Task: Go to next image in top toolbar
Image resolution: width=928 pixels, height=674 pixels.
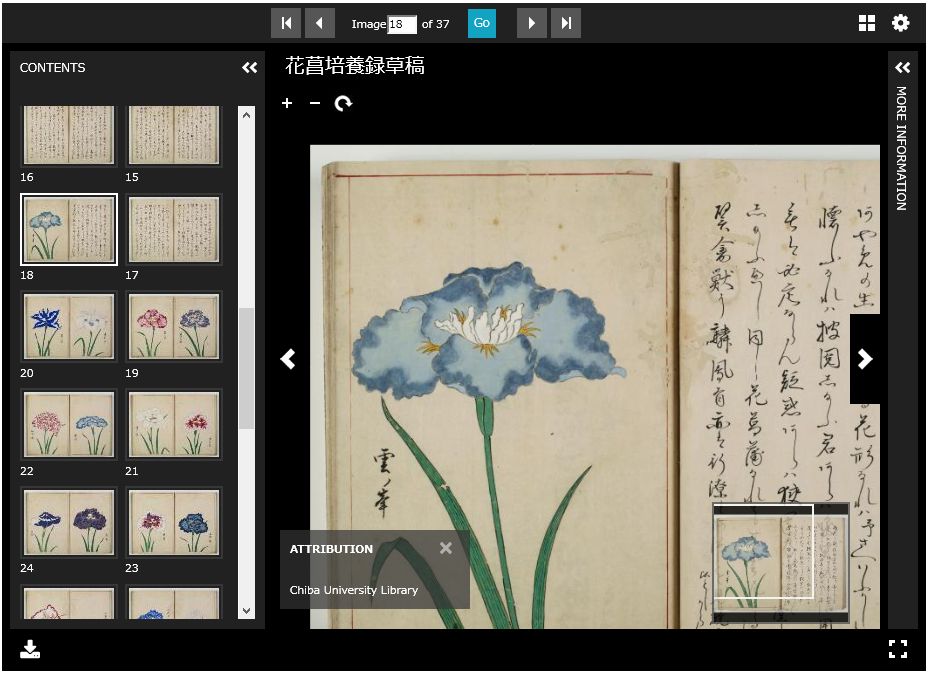Action: pos(531,23)
